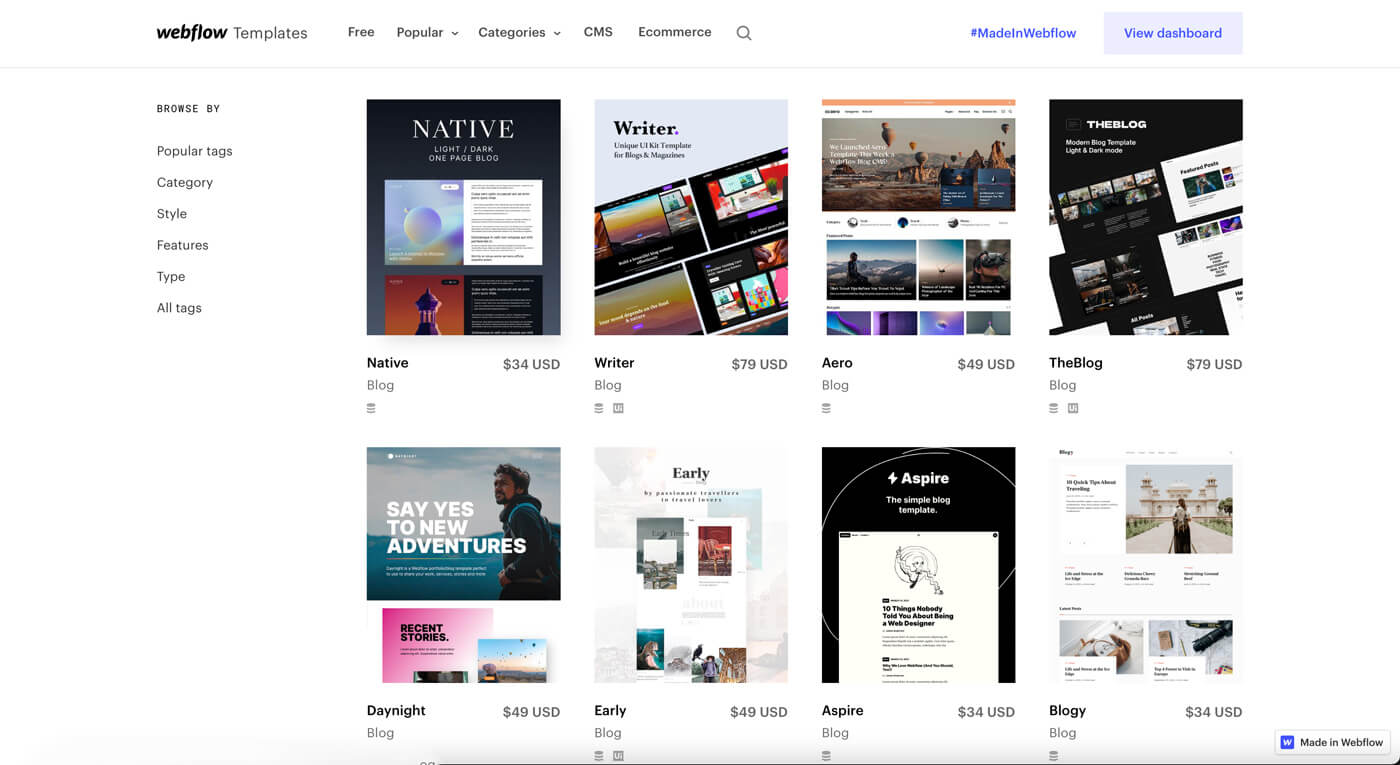Click the Daynight template title
Viewport: 1400px width, 765px height.
[396, 711]
